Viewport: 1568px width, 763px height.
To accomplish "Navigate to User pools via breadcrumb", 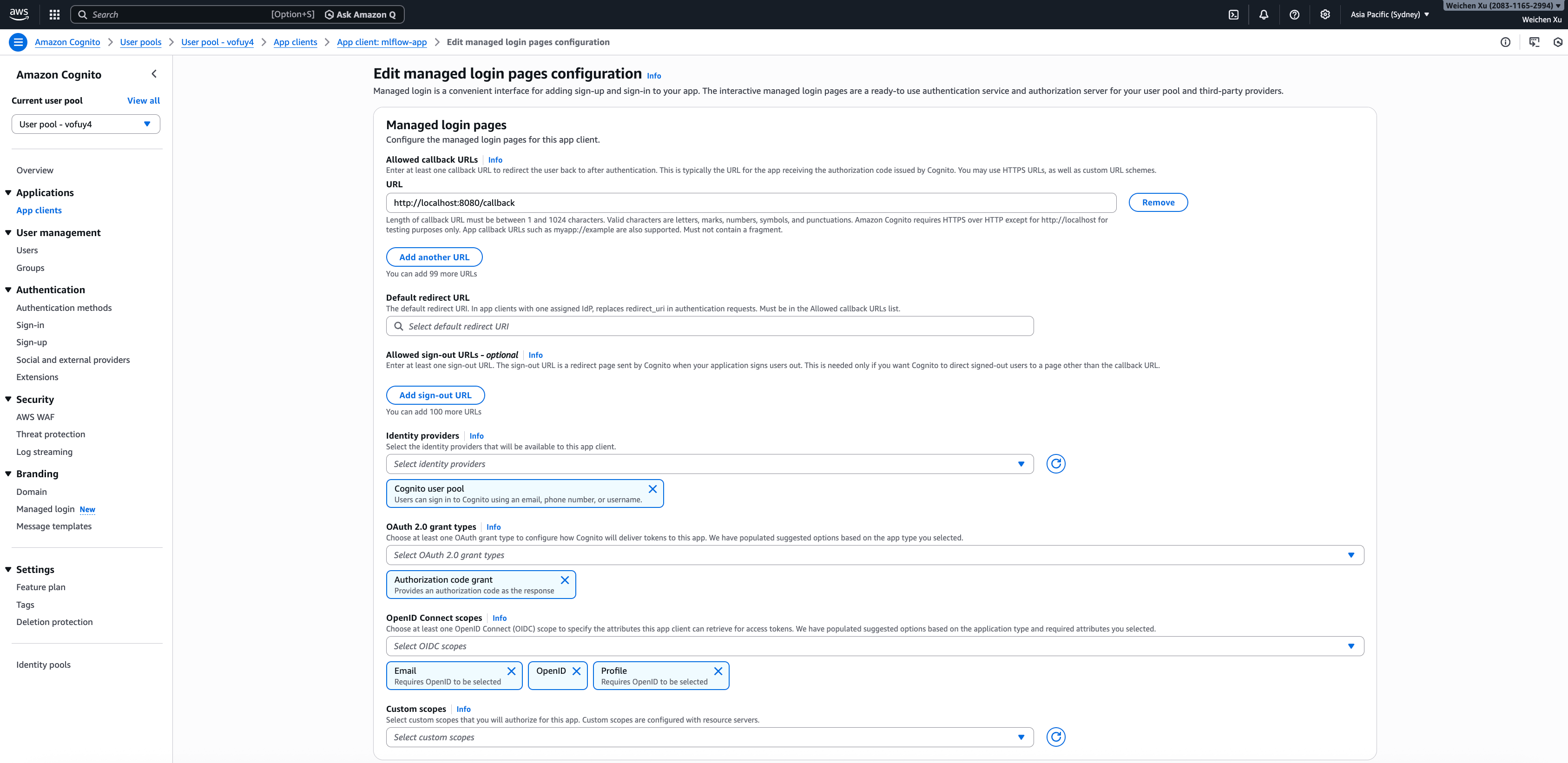I will [x=141, y=42].
